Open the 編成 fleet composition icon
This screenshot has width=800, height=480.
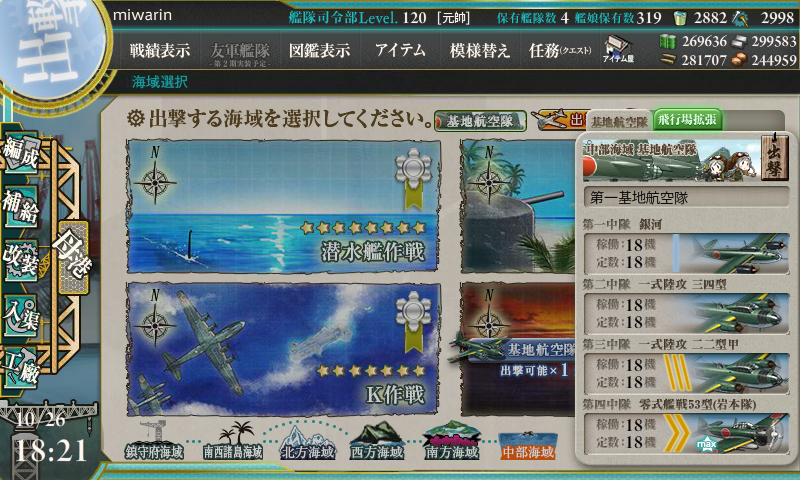[x=21, y=153]
